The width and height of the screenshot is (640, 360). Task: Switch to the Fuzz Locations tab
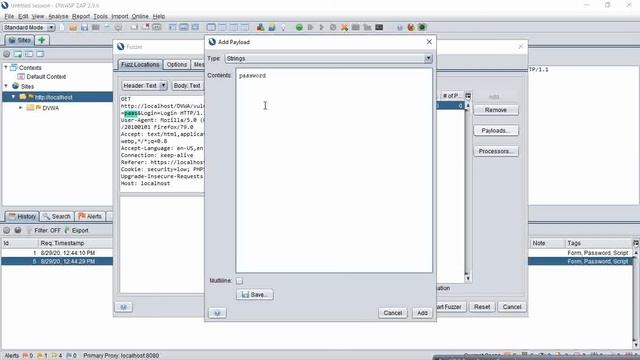tap(140, 64)
